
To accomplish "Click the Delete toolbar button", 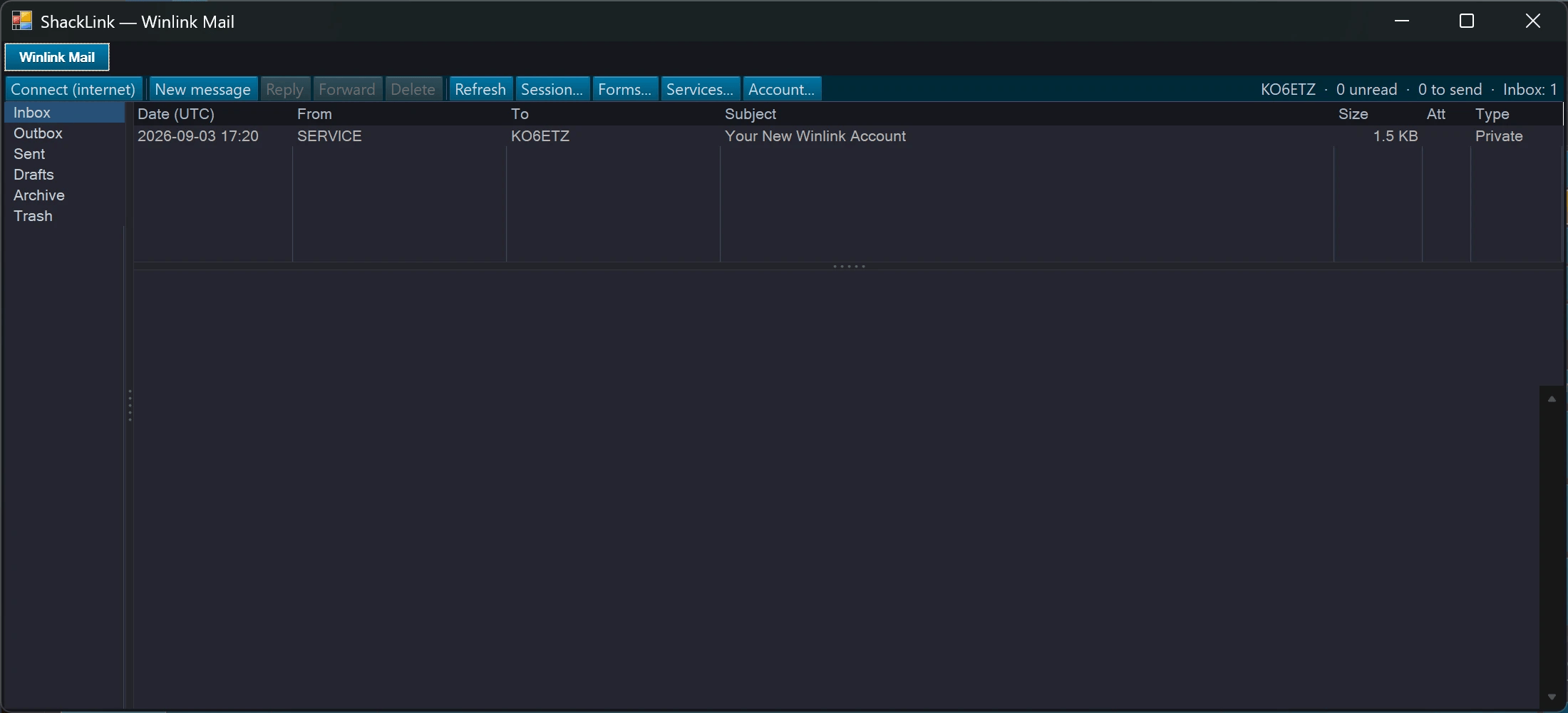I will coord(413,89).
